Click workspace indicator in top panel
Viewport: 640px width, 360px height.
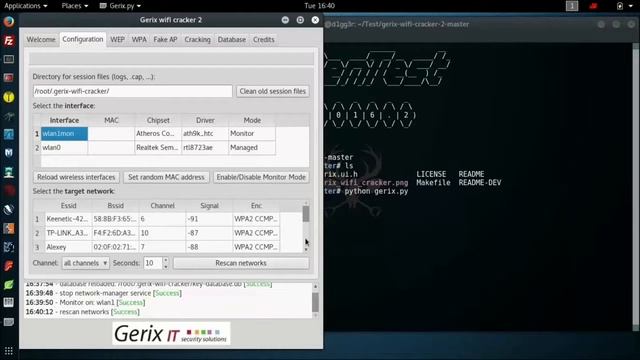(x=572, y=6)
